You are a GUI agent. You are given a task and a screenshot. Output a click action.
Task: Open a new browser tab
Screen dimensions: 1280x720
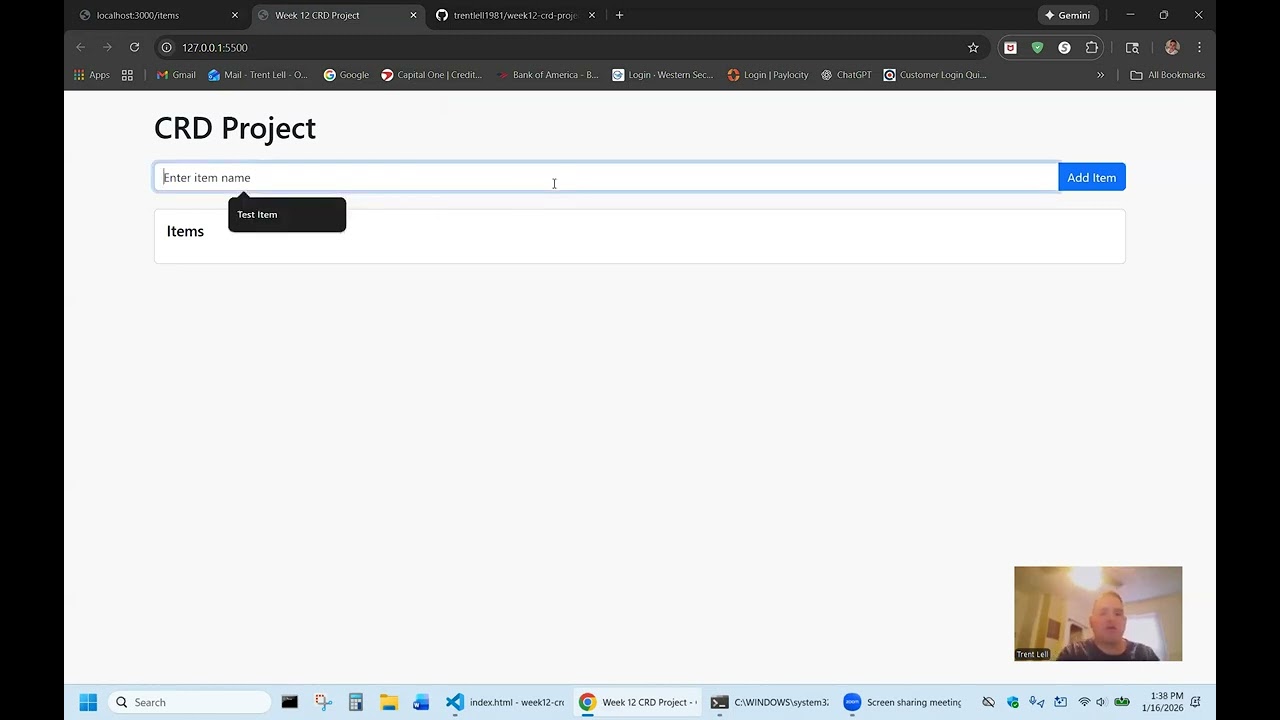click(x=619, y=15)
